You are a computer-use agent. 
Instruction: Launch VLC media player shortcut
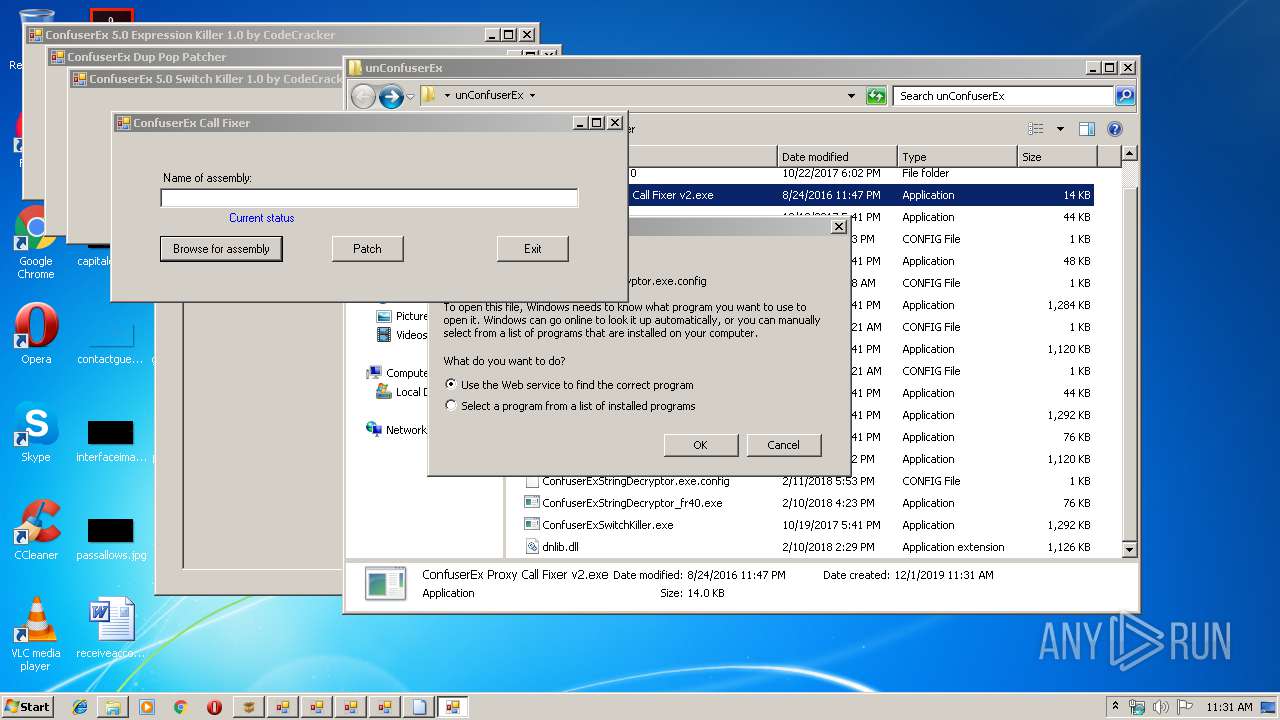tap(36, 635)
